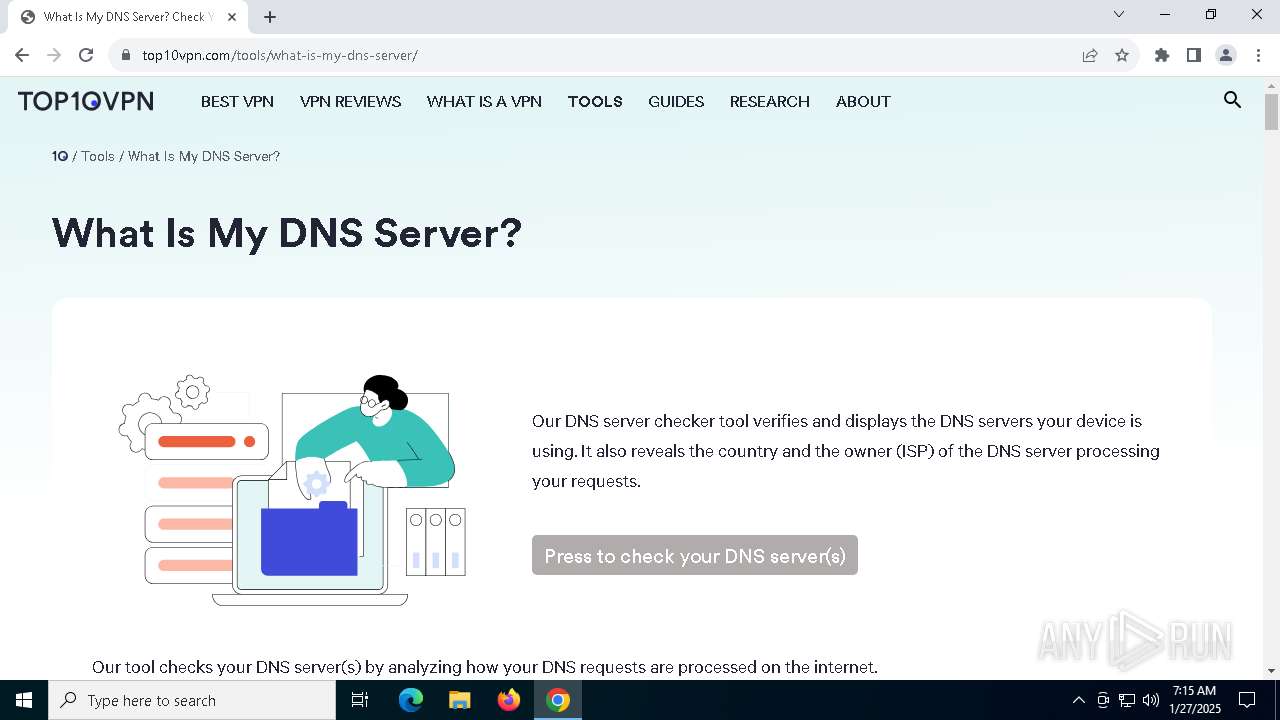Open the VPN REVIEWS menu
This screenshot has height=720, width=1280.
(350, 101)
